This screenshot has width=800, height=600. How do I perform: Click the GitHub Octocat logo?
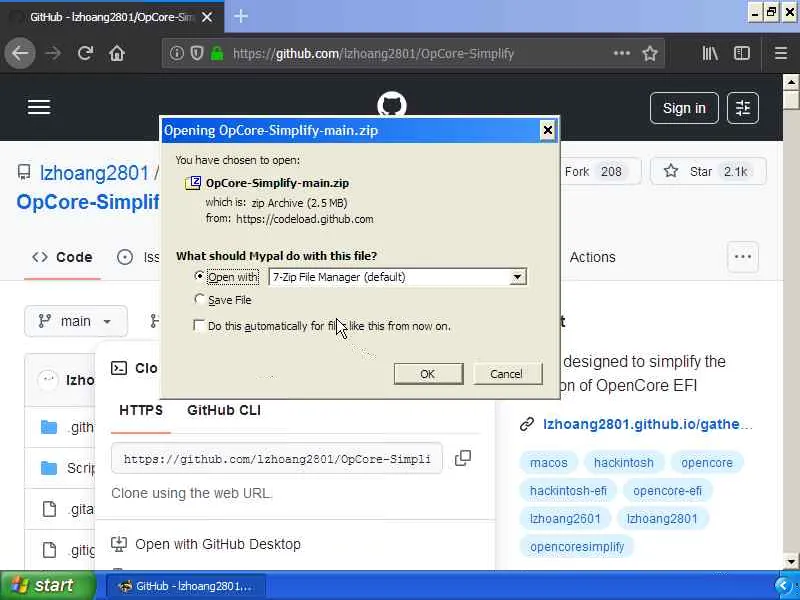392,104
